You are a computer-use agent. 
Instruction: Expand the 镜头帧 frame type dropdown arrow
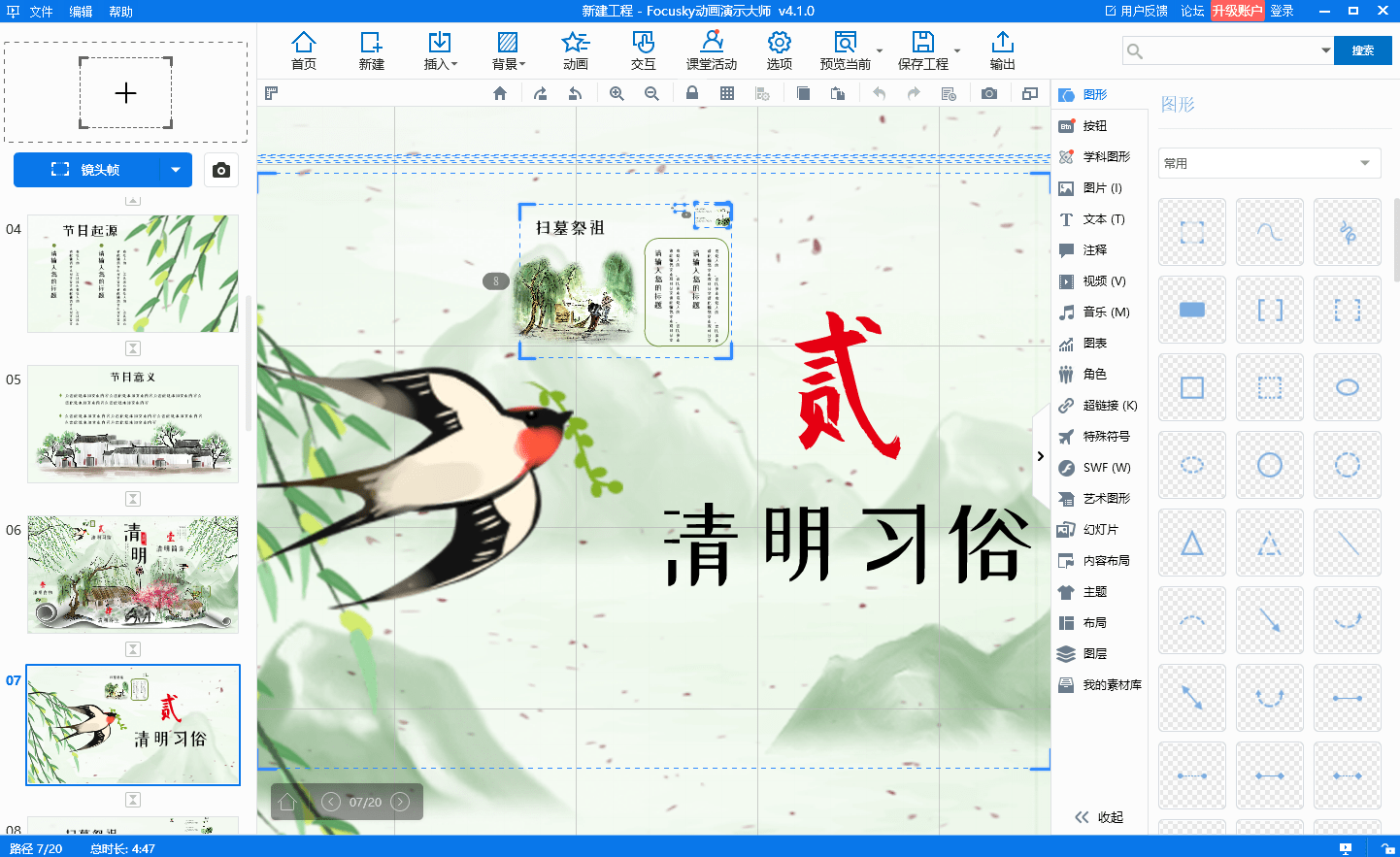pos(176,170)
